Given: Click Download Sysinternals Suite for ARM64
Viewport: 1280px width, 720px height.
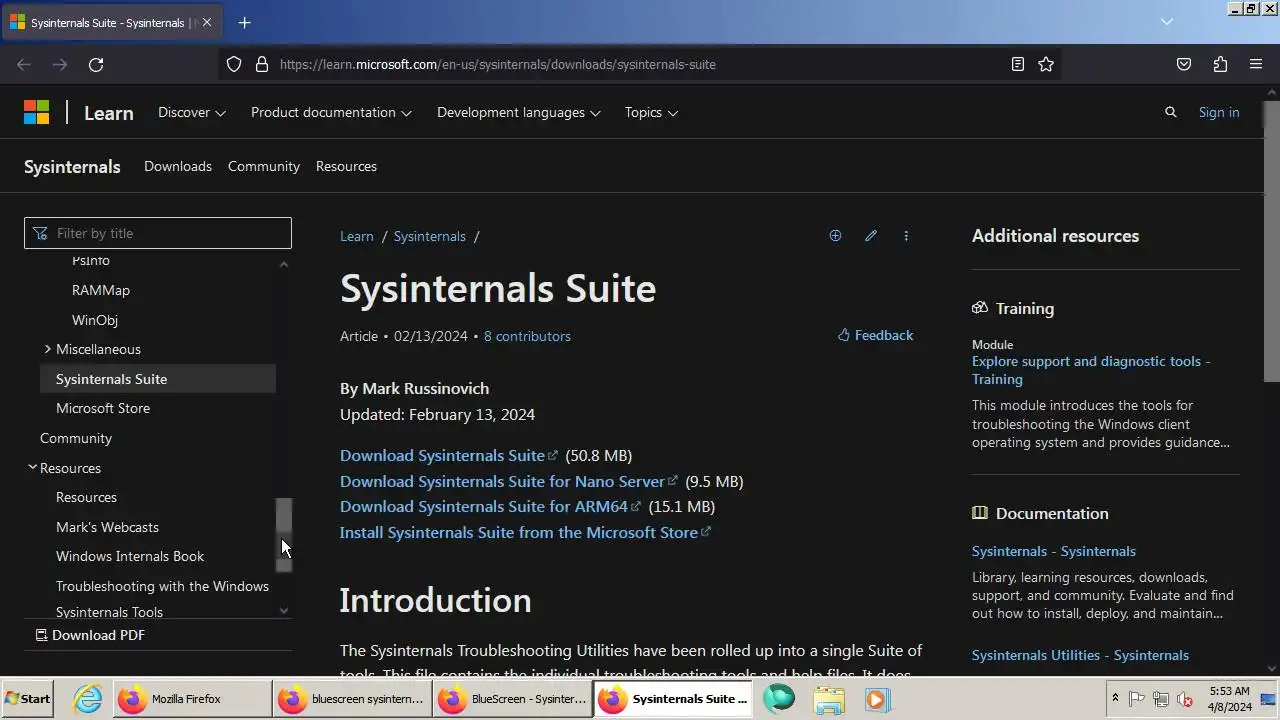Looking at the screenshot, I should point(491,506).
